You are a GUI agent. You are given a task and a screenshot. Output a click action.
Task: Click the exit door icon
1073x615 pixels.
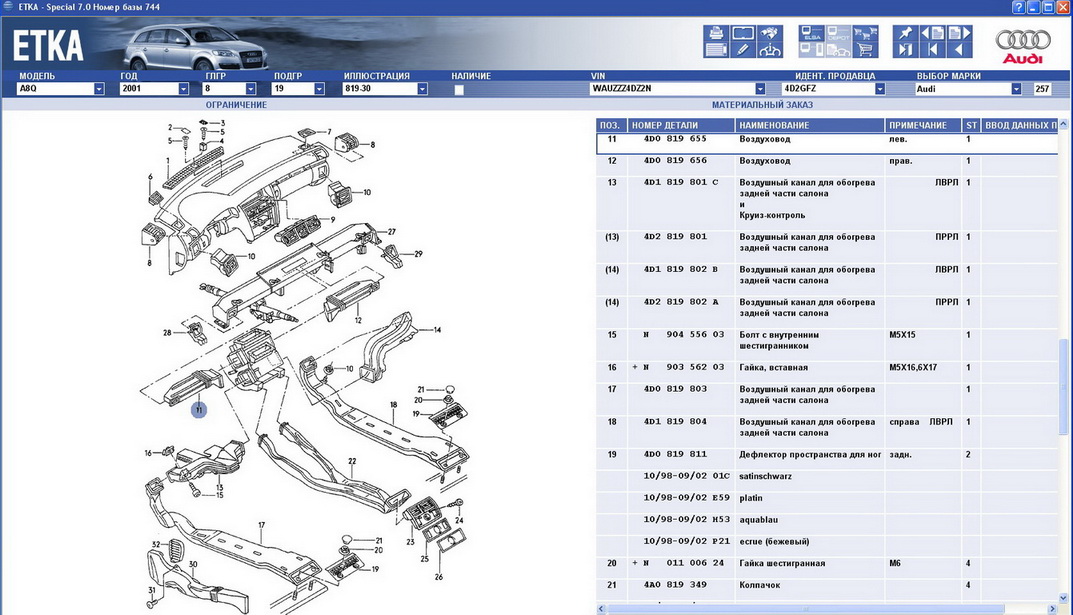click(x=905, y=49)
